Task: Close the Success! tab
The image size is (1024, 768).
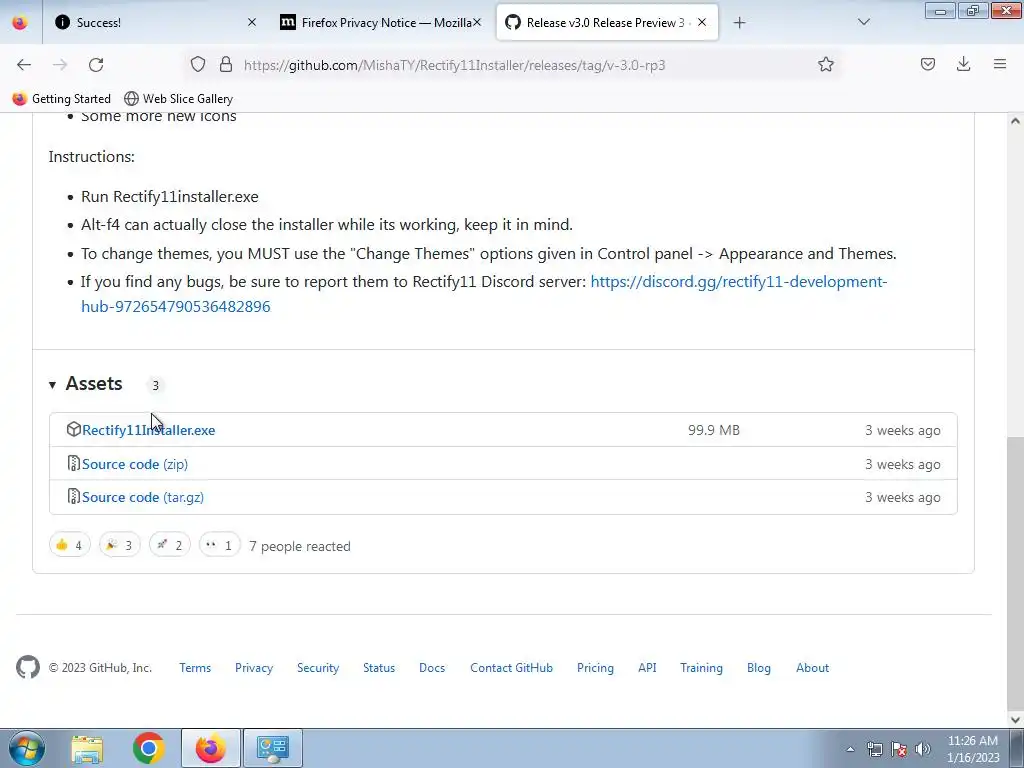Action: click(252, 23)
